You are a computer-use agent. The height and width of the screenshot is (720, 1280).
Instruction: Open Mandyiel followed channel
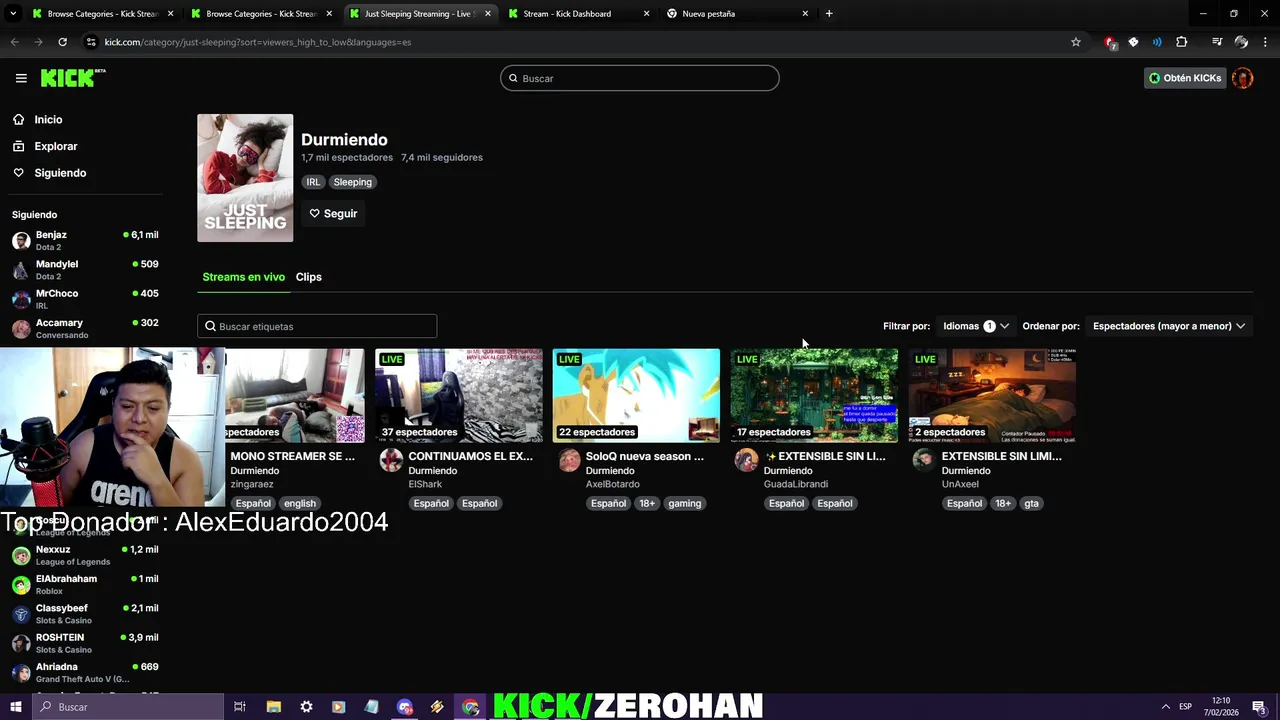coord(85,270)
